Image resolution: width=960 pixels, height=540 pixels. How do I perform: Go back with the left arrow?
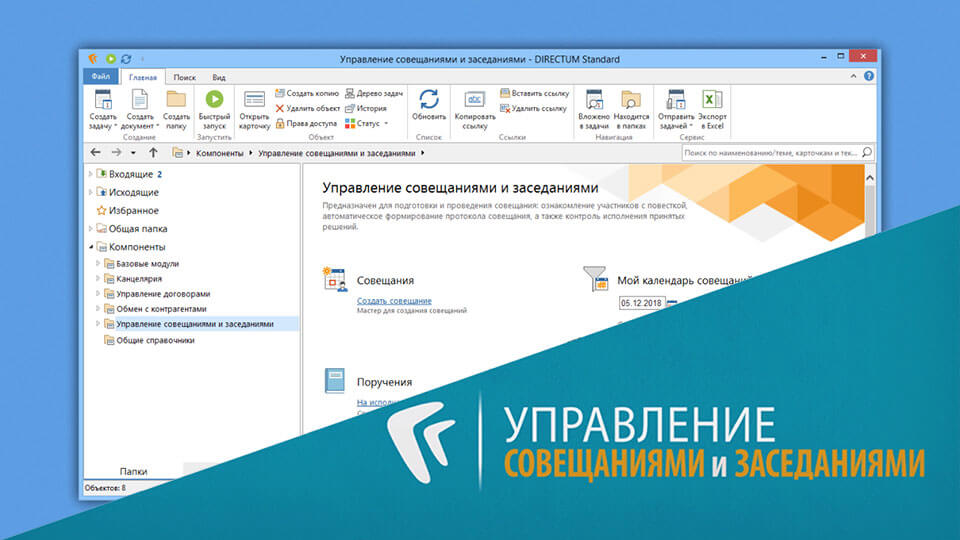(x=96, y=152)
